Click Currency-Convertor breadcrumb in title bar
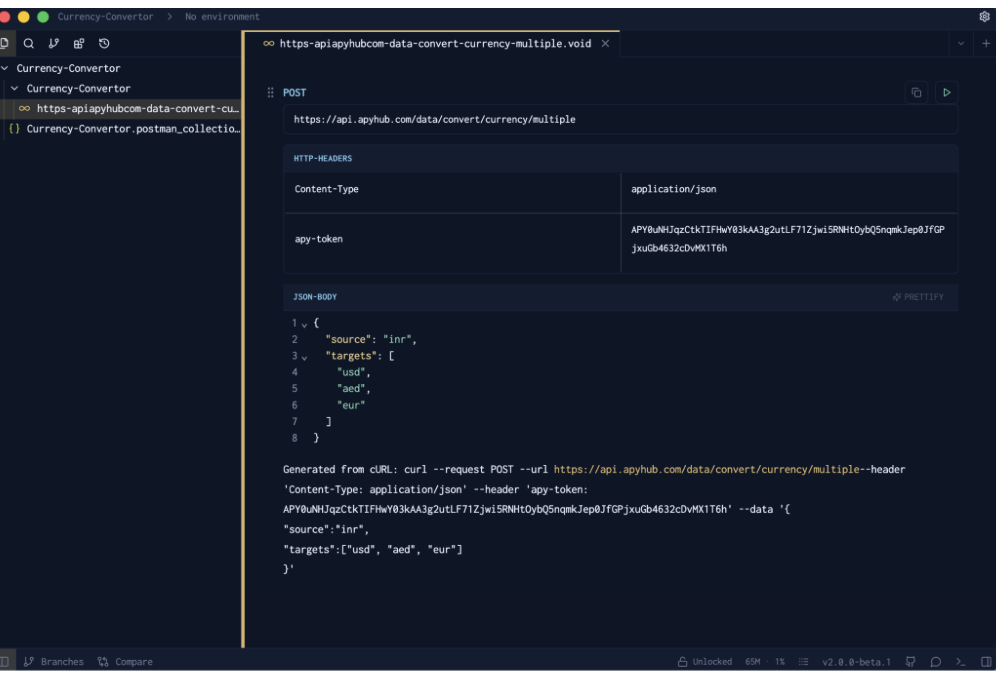The width and height of the screenshot is (1004, 674). [x=106, y=17]
